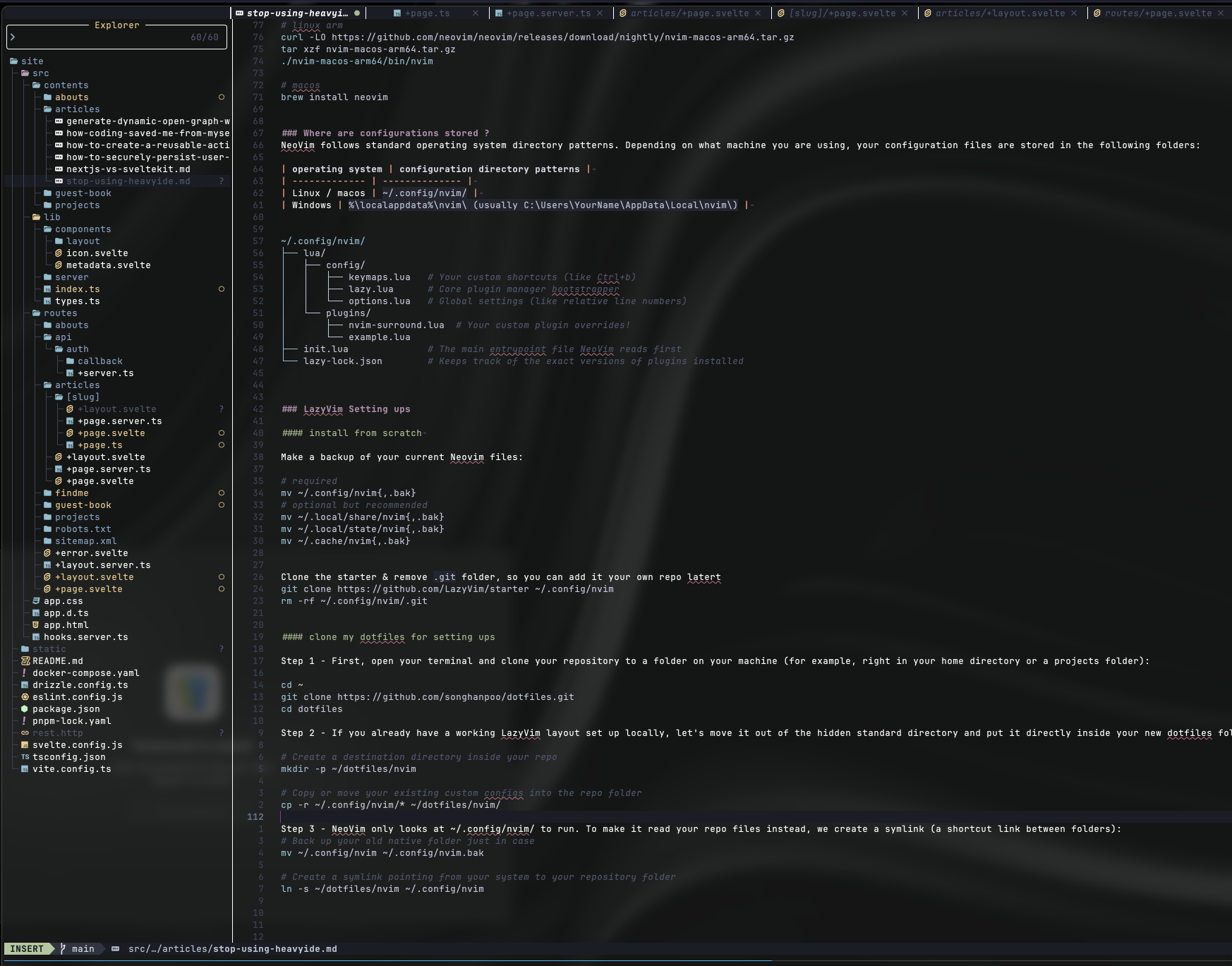This screenshot has width=1232, height=966.
Task: Click the TypeScript icon beside types.ts
Action: (48, 301)
